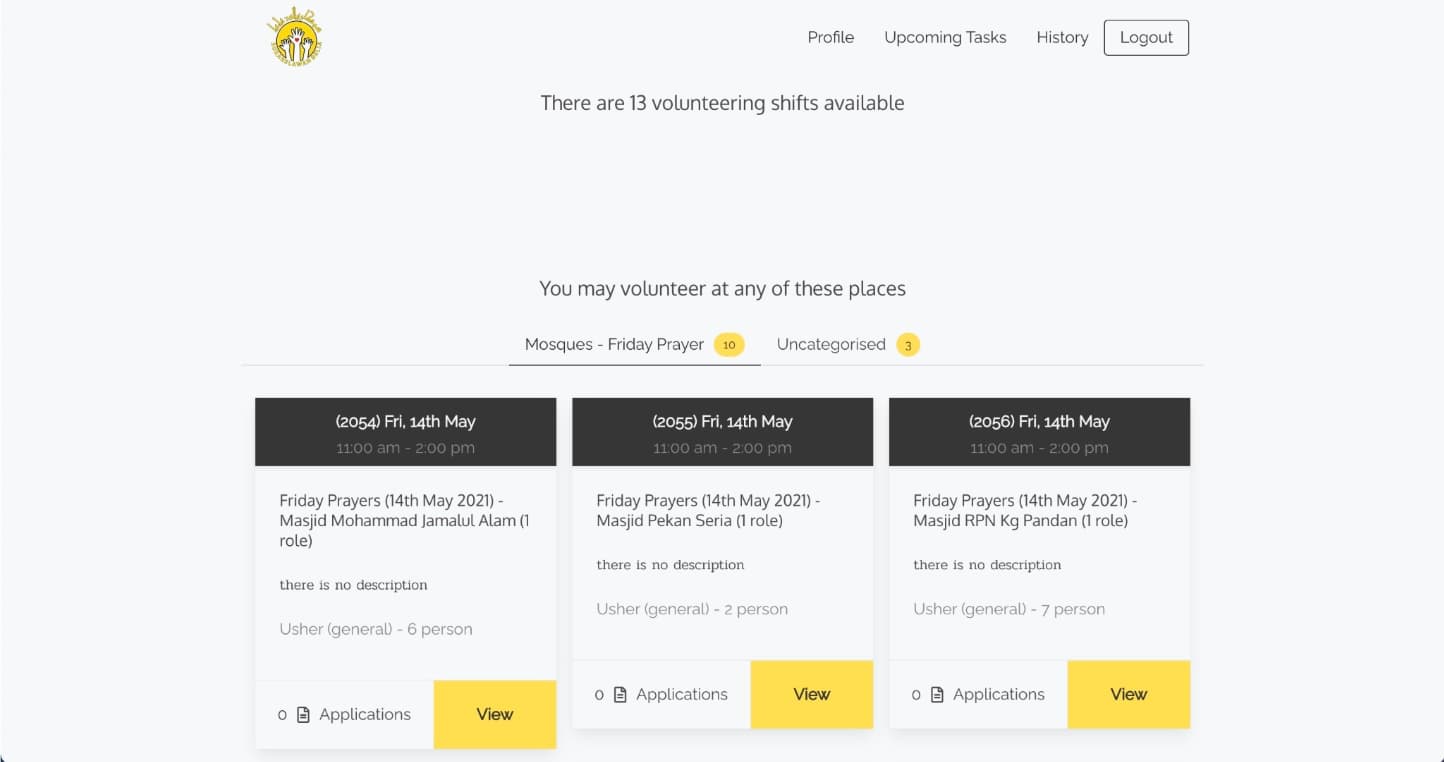Click the yellow badge showing 10
This screenshot has height=762, width=1444.
pos(729,345)
